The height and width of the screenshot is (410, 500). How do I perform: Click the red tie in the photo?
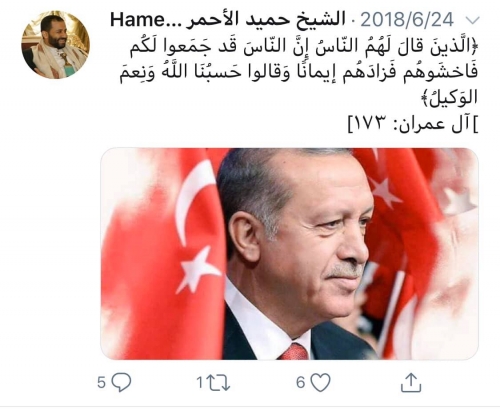[x=294, y=351]
